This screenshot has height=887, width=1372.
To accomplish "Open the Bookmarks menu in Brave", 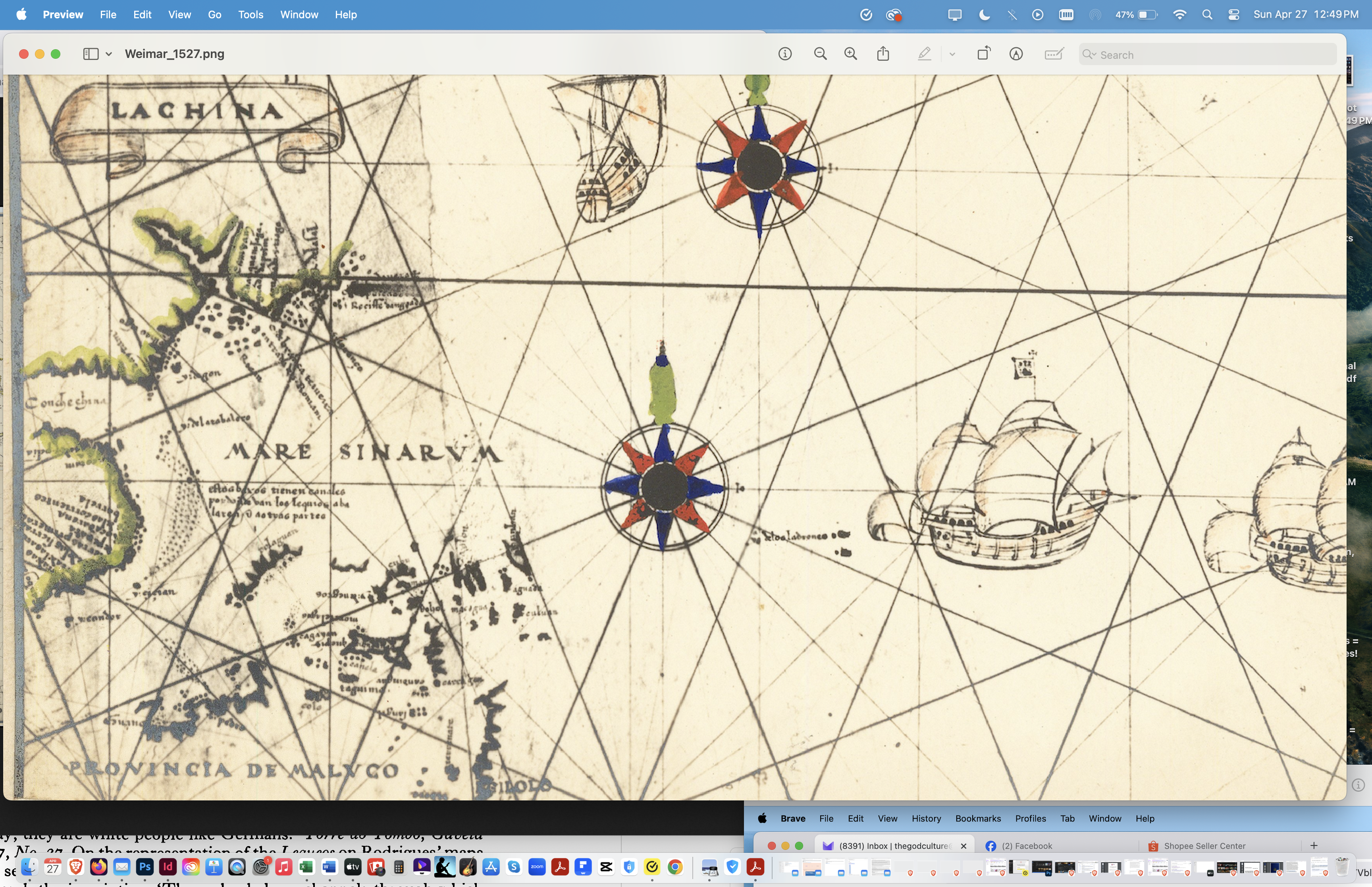I will tap(978, 818).
